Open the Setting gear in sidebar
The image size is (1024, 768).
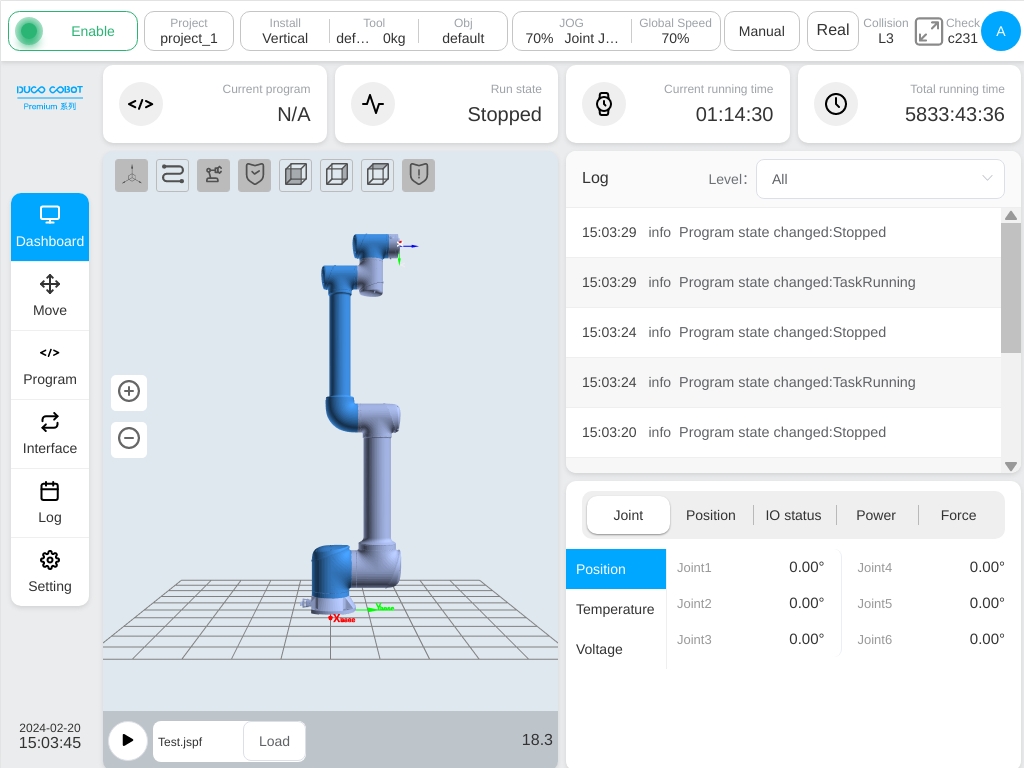coord(50,571)
